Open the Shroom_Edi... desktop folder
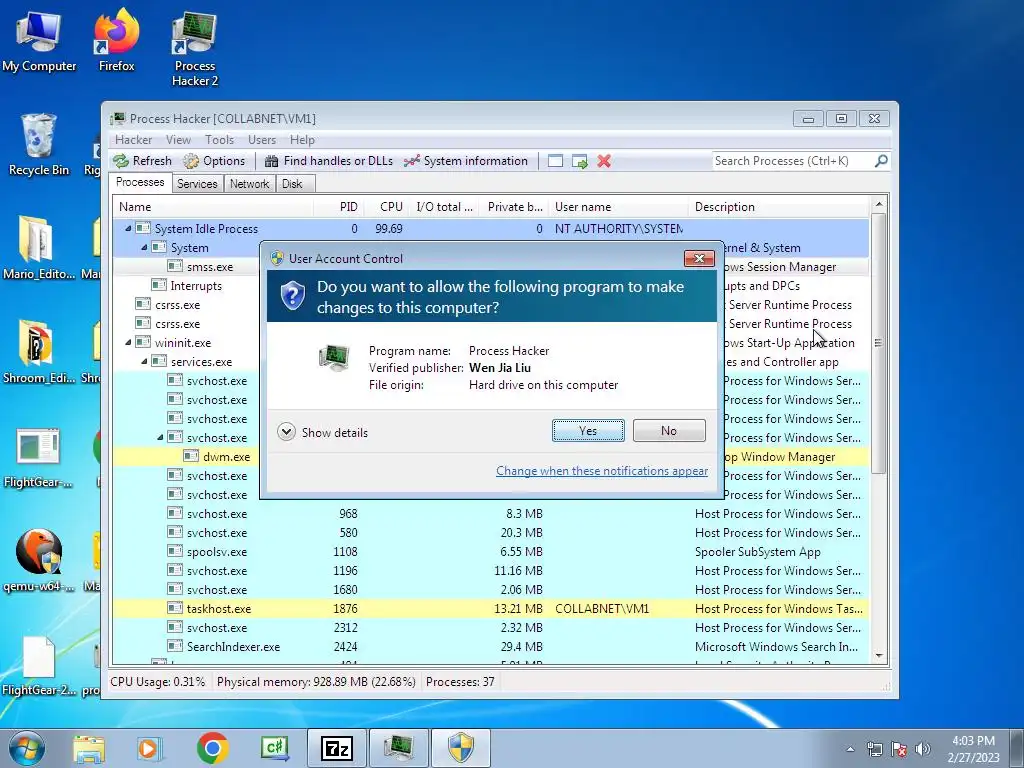Screen dimensions: 1024x768 coord(39,351)
